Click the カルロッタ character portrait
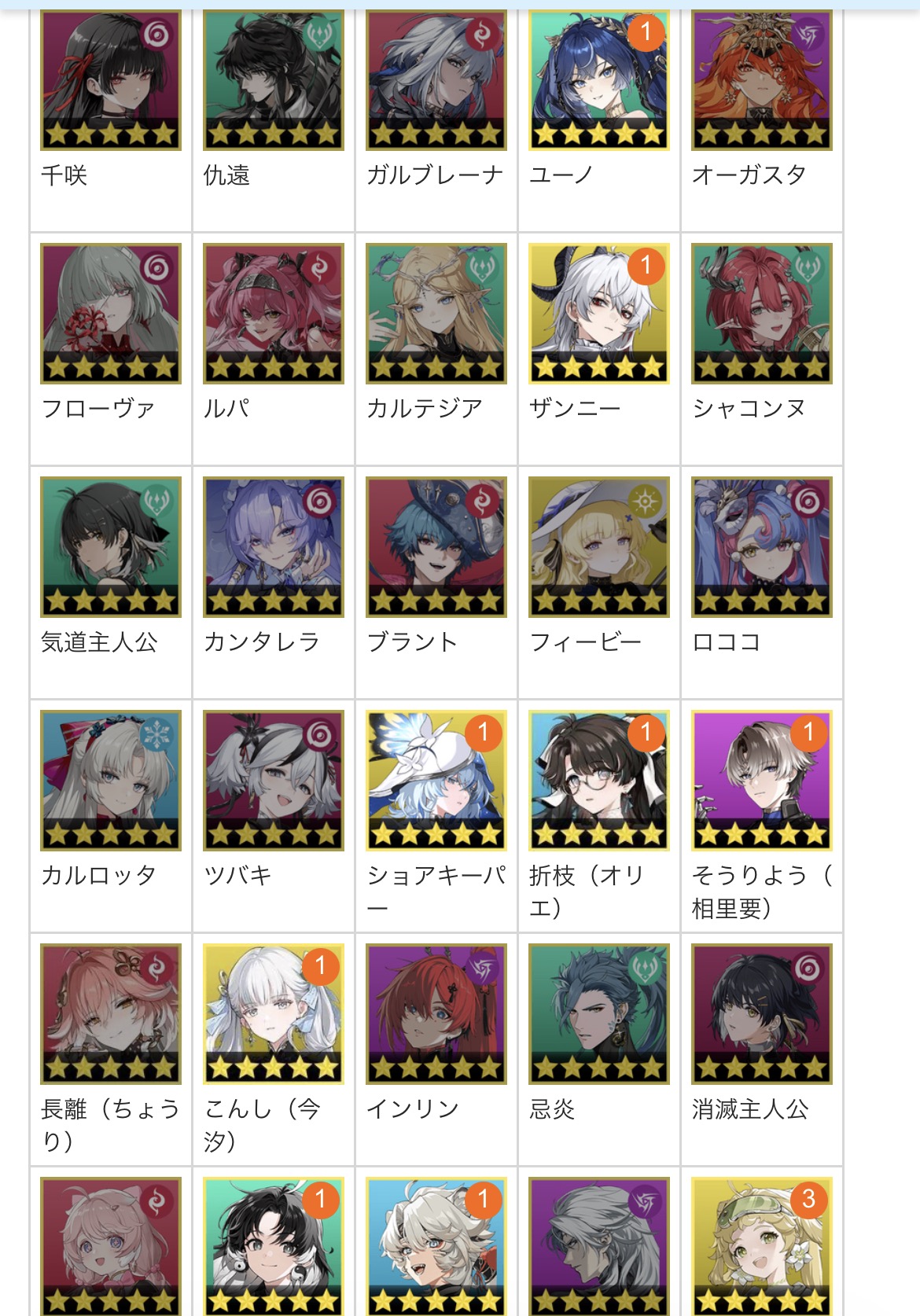This screenshot has width=920, height=1316. click(x=111, y=781)
